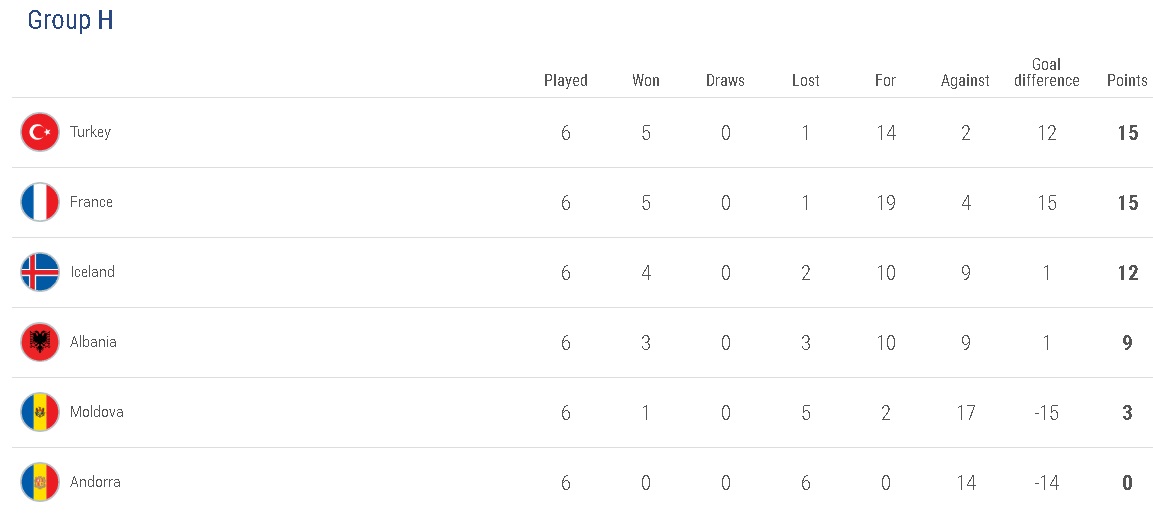
Task: Open the Andorra team name
Action: coord(95,482)
